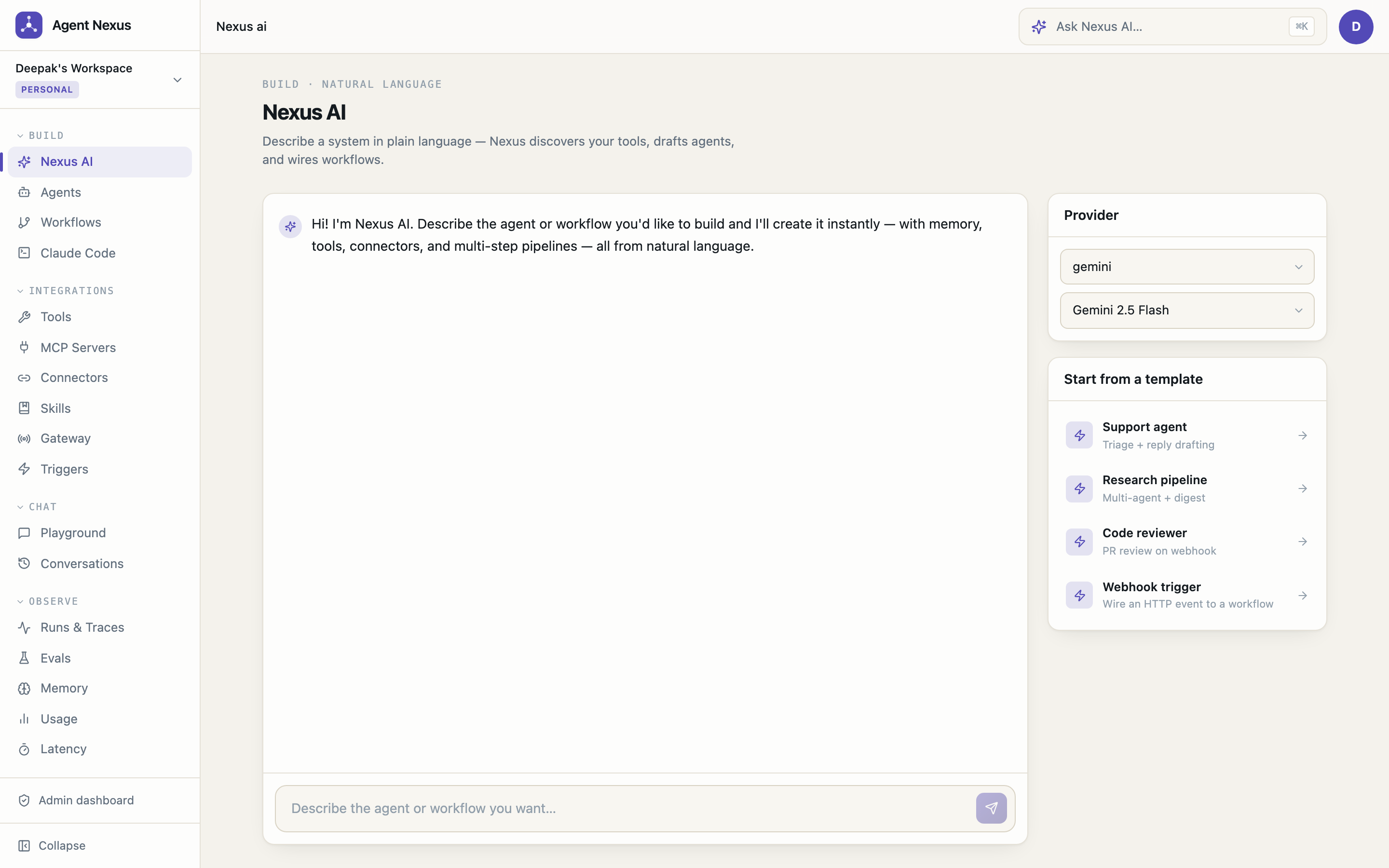Click the Code reviewer lightning icon
This screenshot has width=1389, height=868.
point(1079,542)
